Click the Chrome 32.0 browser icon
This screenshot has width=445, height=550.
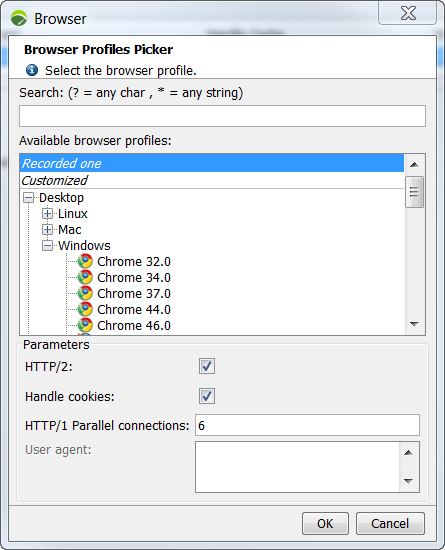pyautogui.click(x=85, y=261)
